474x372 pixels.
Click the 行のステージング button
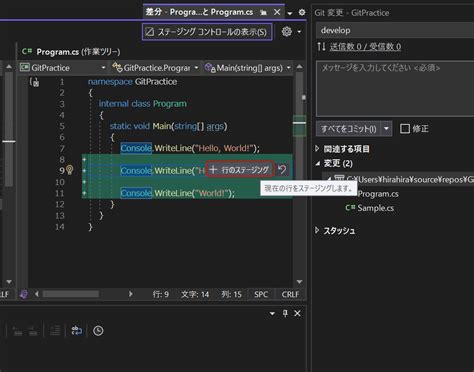coord(240,170)
